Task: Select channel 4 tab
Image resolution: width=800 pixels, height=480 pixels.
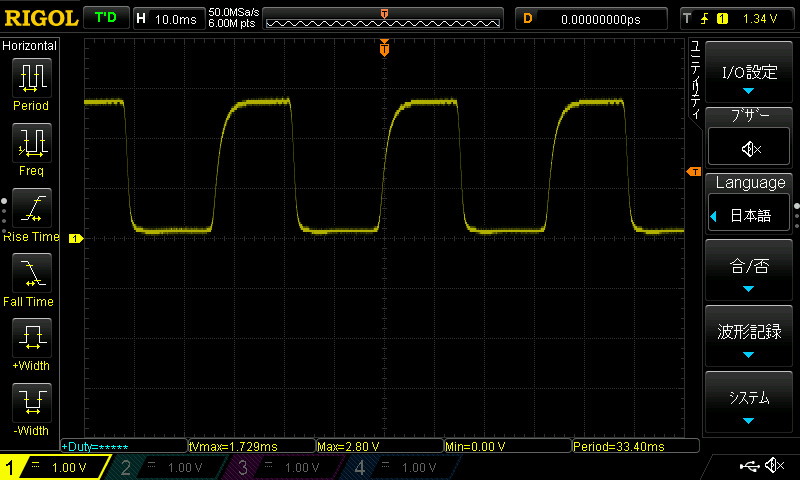Action: pos(403,467)
